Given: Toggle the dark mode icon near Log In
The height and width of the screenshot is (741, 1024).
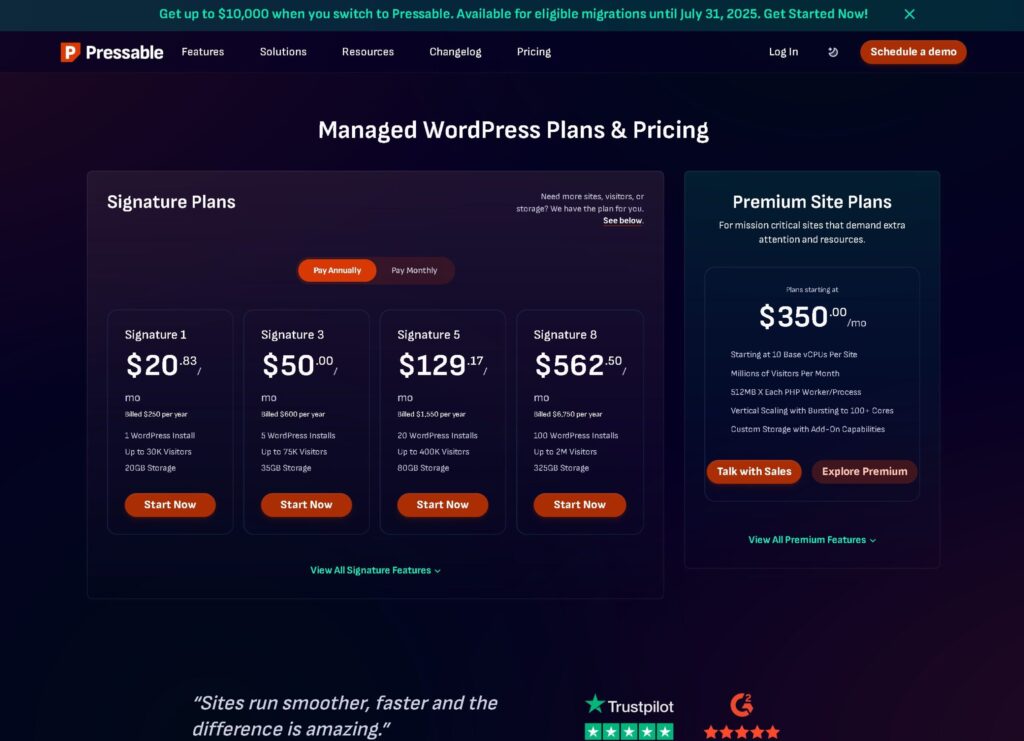Looking at the screenshot, I should pyautogui.click(x=833, y=52).
